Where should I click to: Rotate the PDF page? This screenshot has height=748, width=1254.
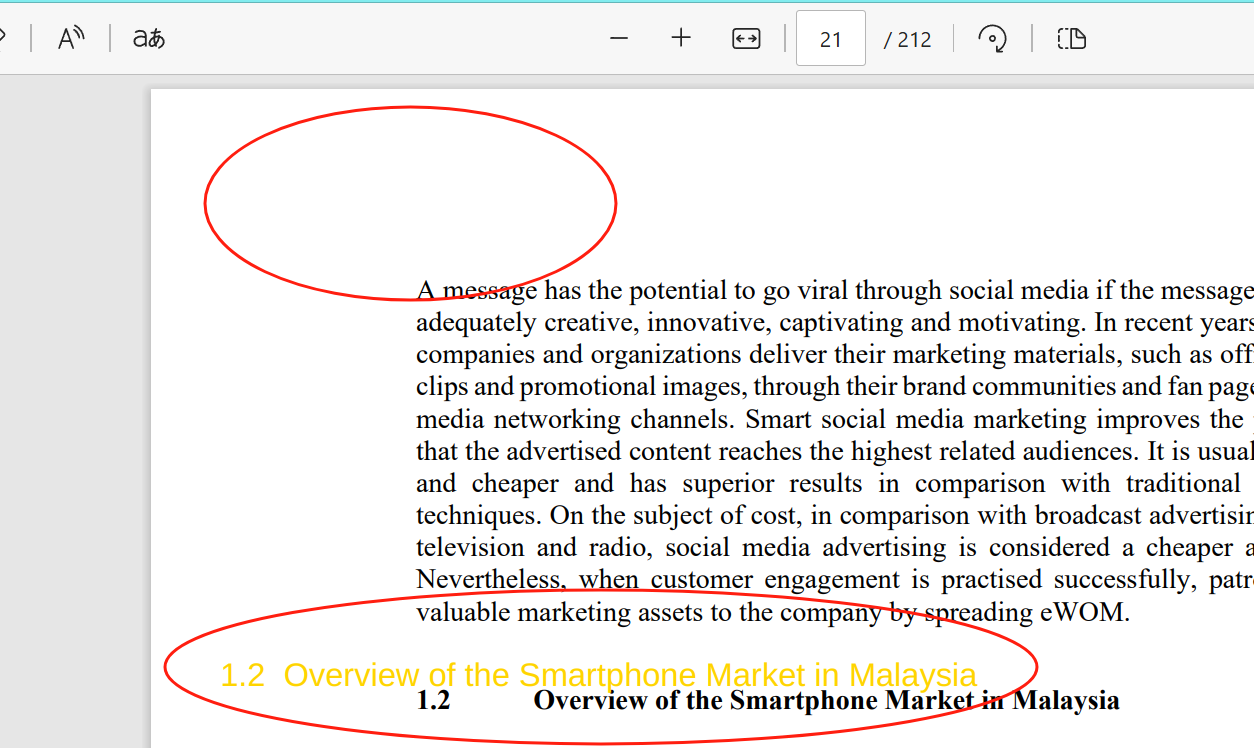point(992,39)
